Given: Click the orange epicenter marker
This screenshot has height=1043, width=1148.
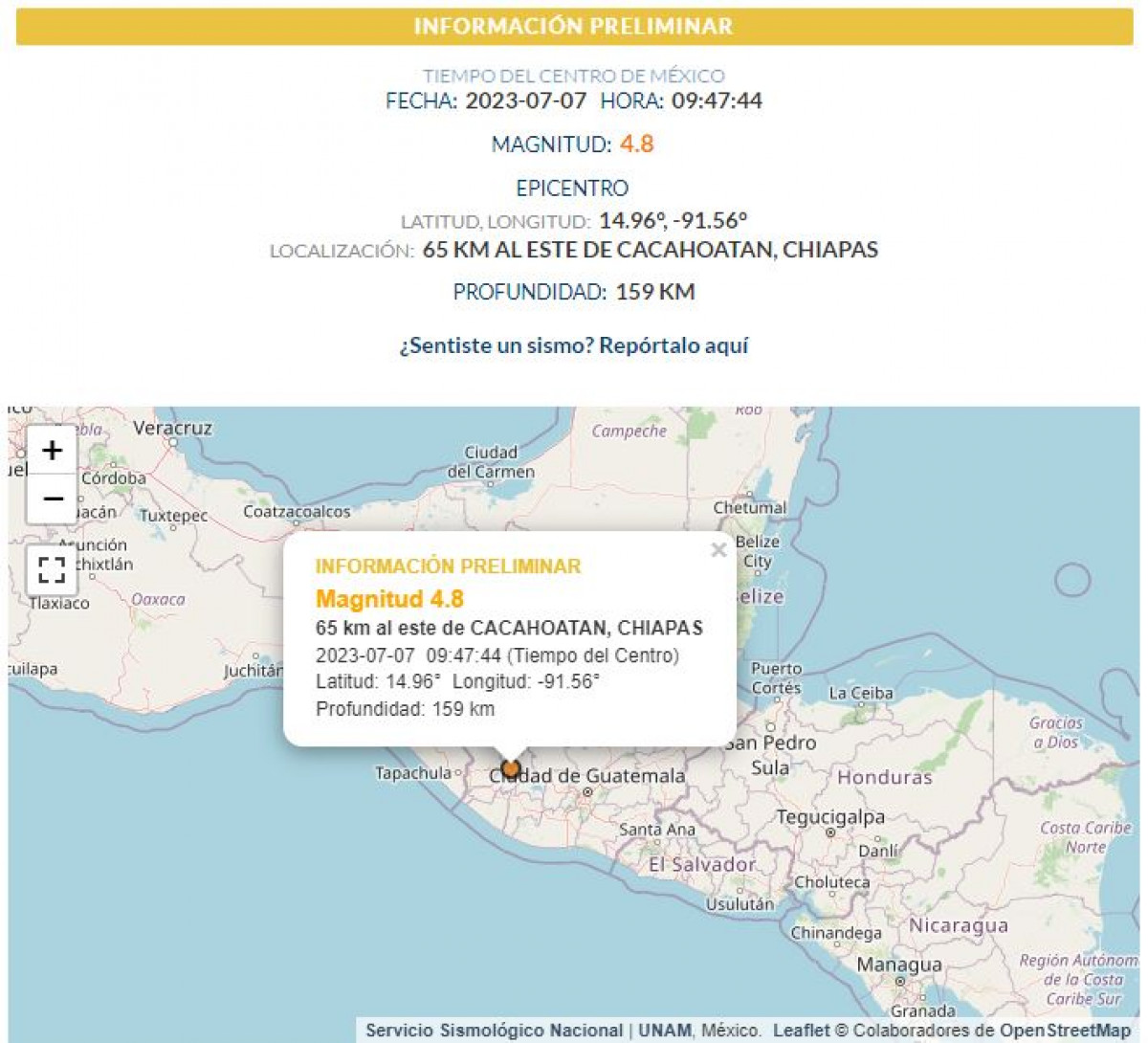Looking at the screenshot, I should (511, 768).
